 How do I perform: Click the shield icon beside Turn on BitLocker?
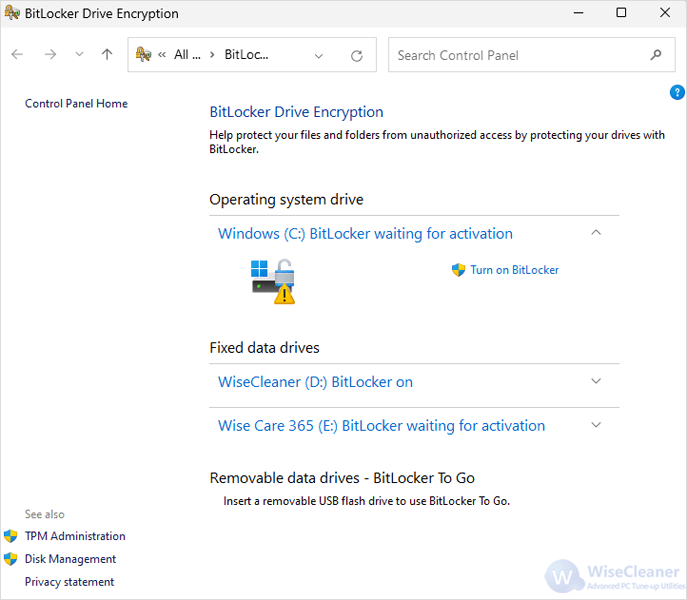458,270
